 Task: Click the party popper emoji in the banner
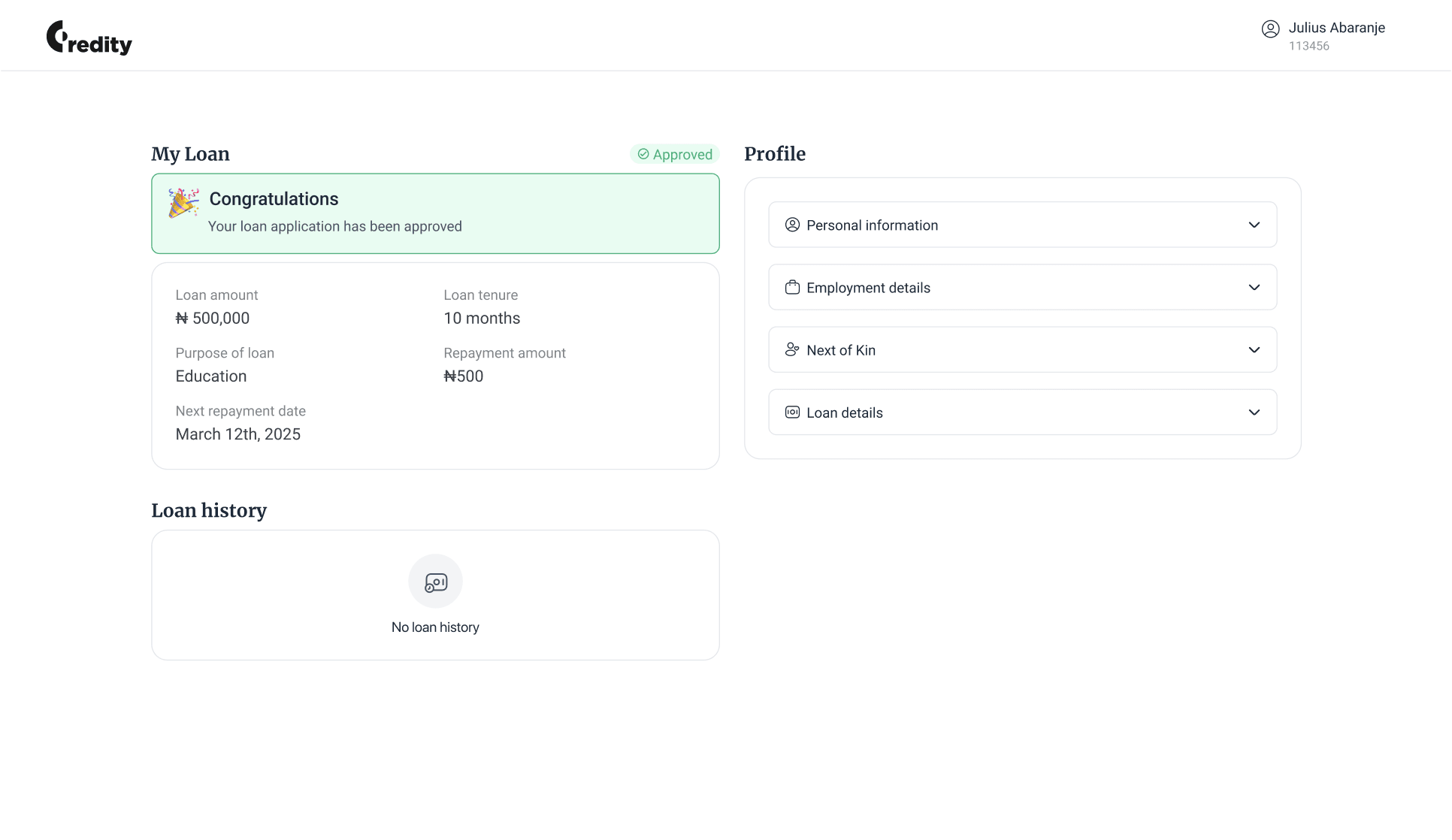coord(183,201)
